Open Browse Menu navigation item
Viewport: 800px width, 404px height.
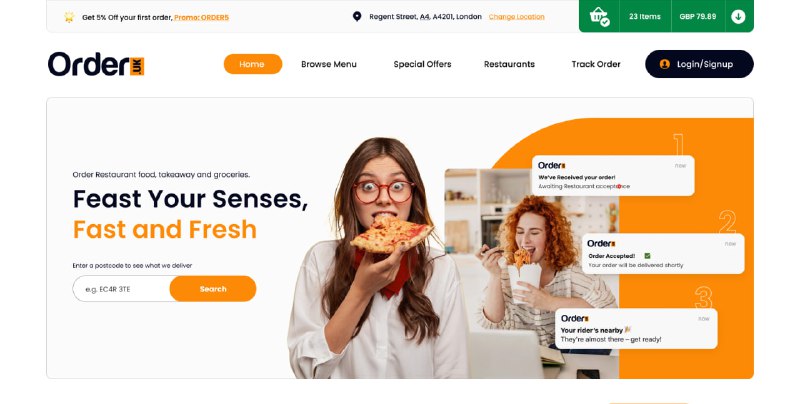[329, 64]
